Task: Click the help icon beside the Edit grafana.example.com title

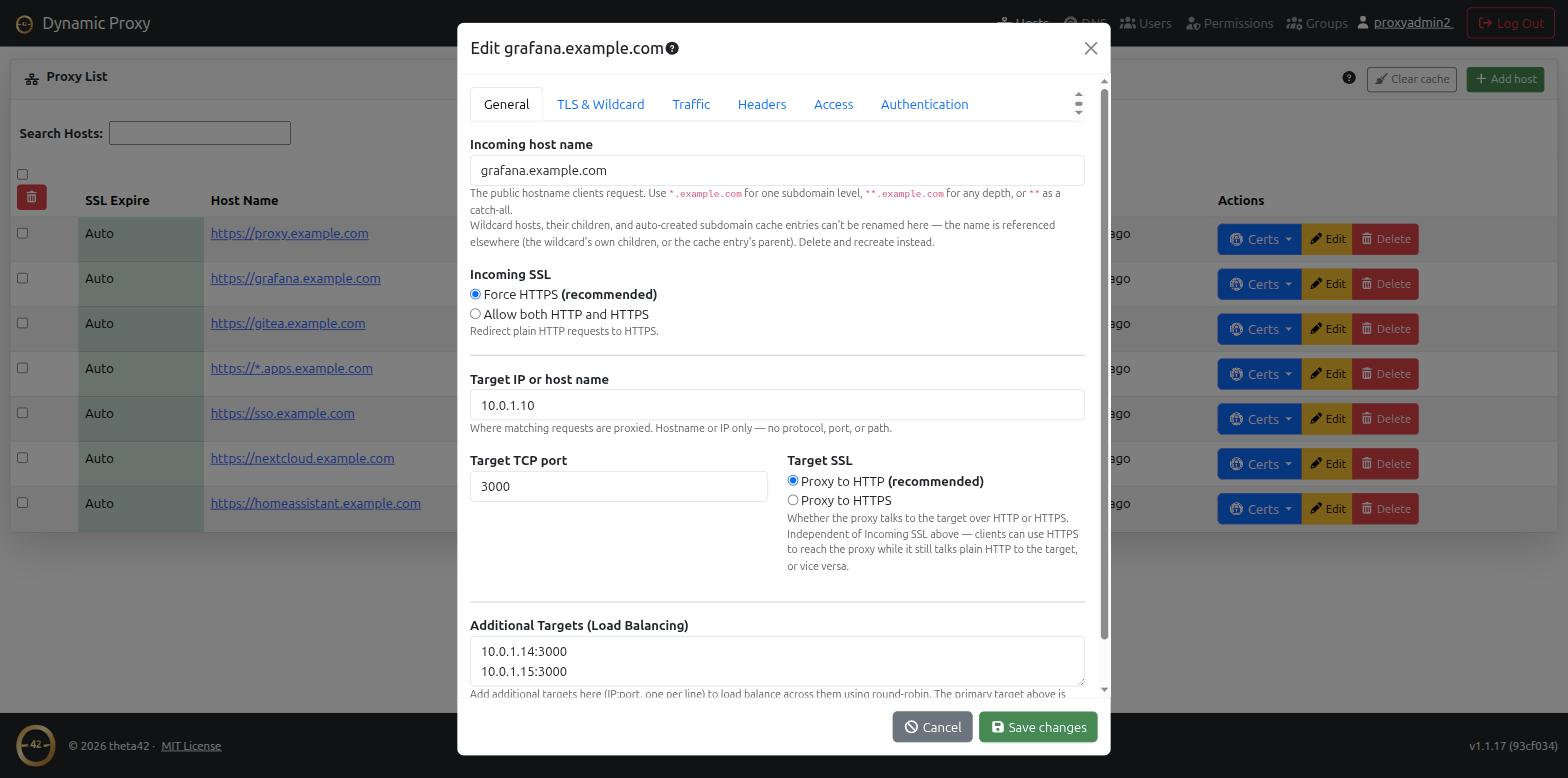Action: click(672, 48)
